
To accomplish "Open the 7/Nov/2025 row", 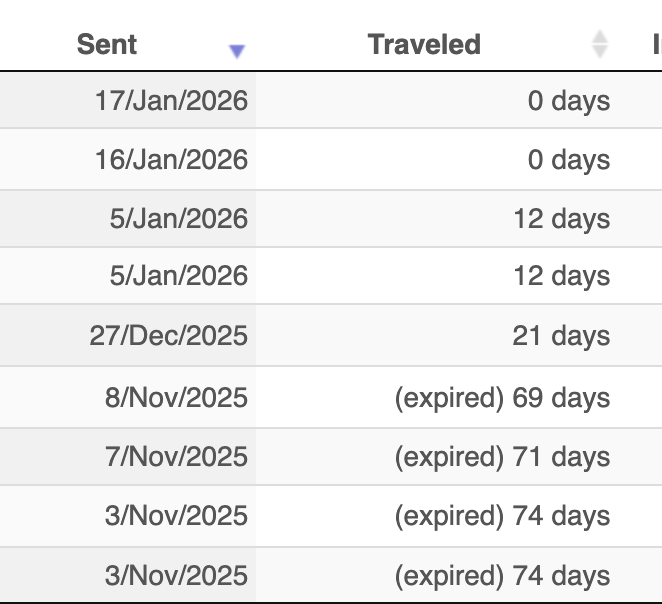I will pyautogui.click(x=175, y=457).
